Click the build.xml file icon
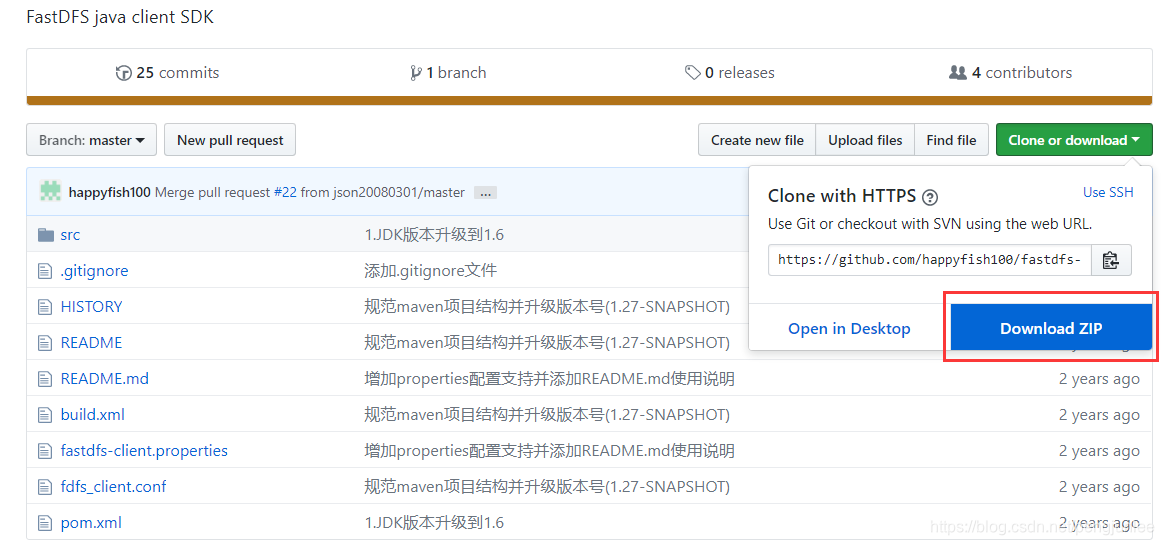This screenshot has height=545, width=1164. pyautogui.click(x=45, y=414)
